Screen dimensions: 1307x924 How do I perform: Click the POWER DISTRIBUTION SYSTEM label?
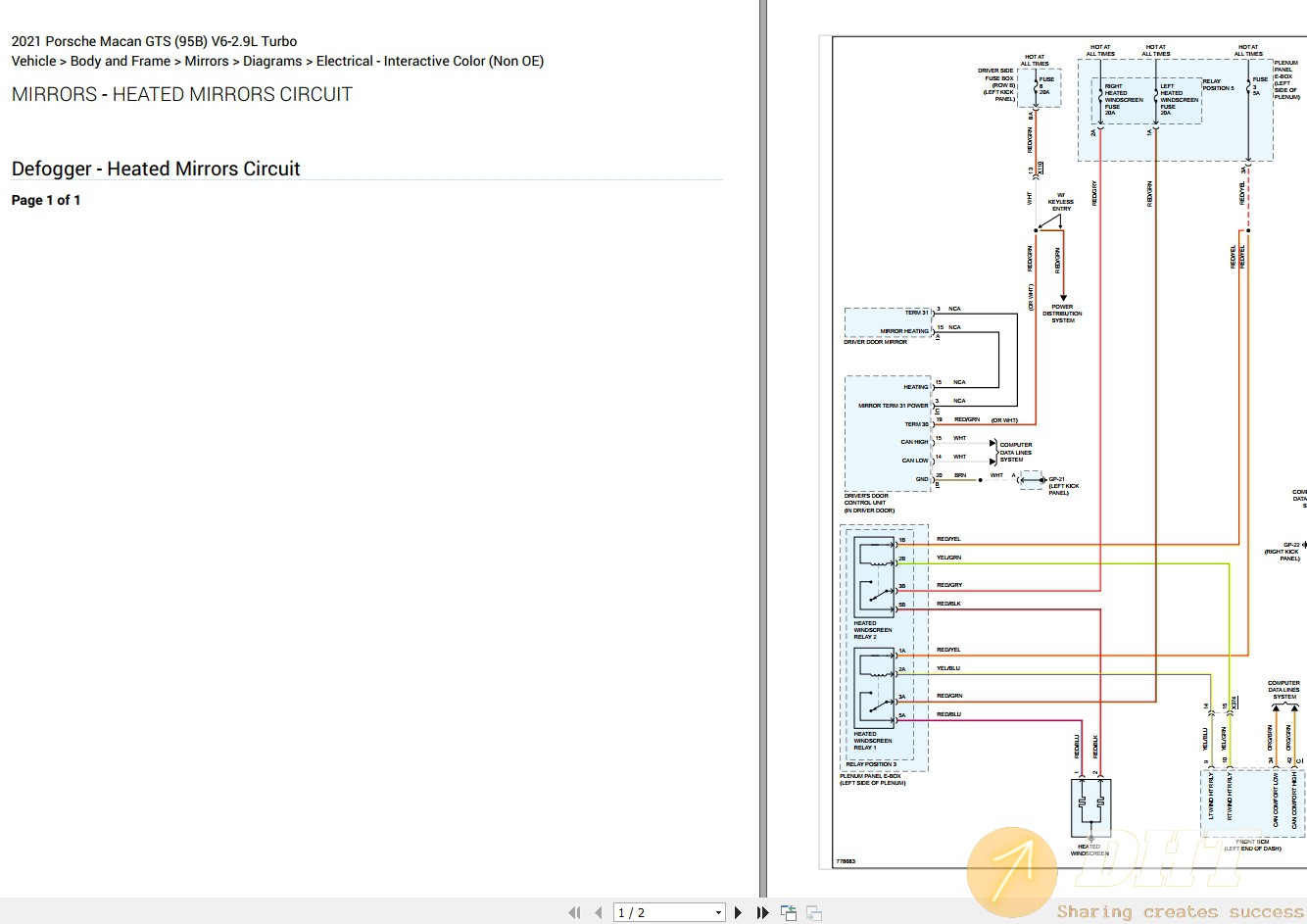click(1062, 314)
